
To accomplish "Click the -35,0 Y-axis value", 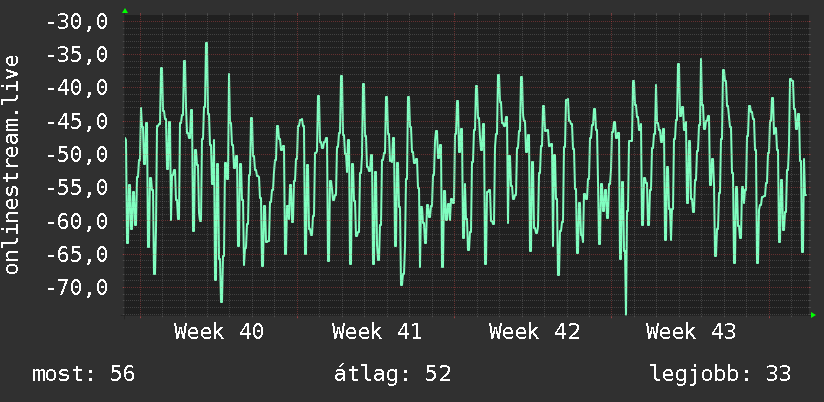I will pyautogui.click(x=77, y=55).
